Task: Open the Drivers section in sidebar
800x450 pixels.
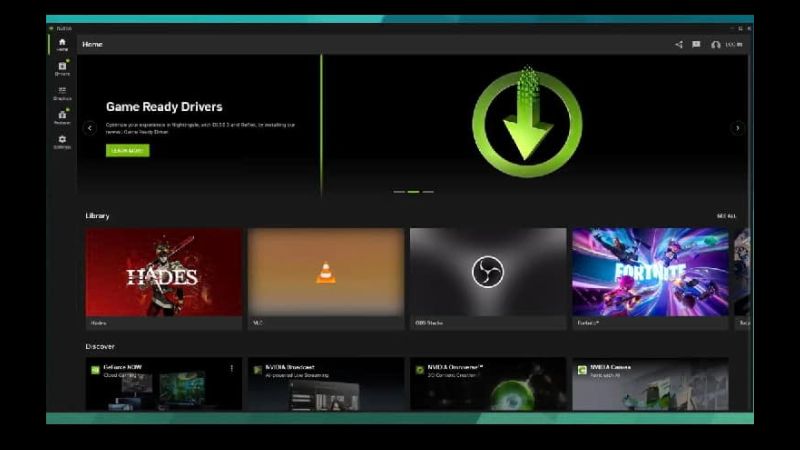Action: pos(62,68)
